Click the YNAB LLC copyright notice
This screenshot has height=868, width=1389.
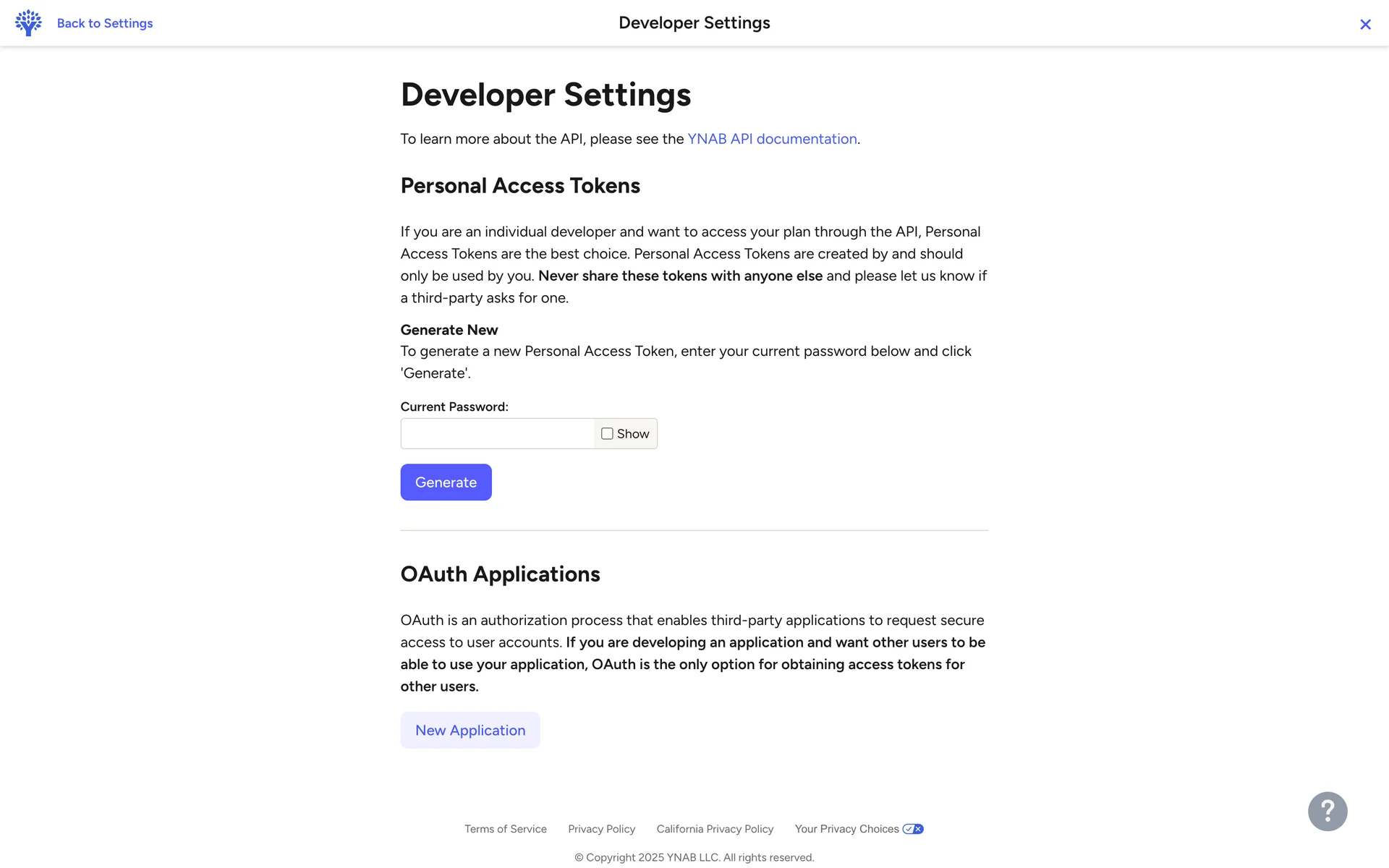694,858
